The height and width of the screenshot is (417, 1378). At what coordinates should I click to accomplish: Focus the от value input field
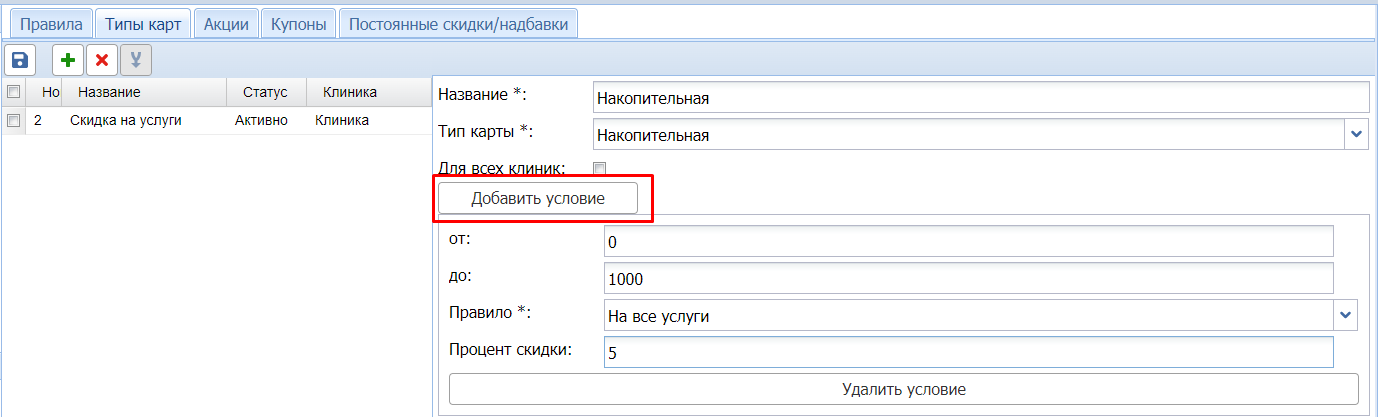[x=968, y=242]
